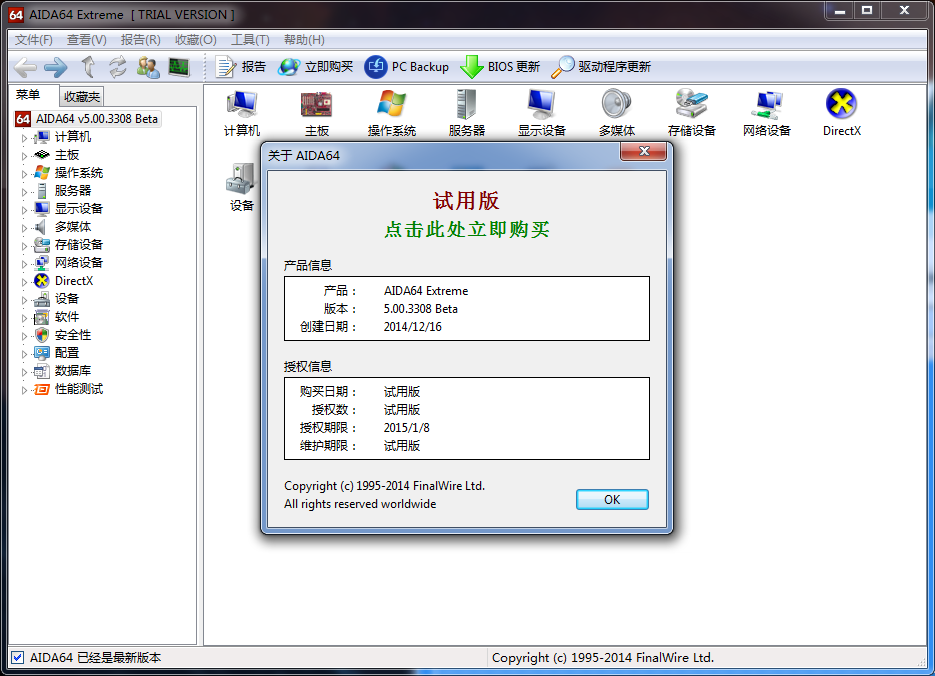Open the DirectX icon in main pane

[841, 113]
